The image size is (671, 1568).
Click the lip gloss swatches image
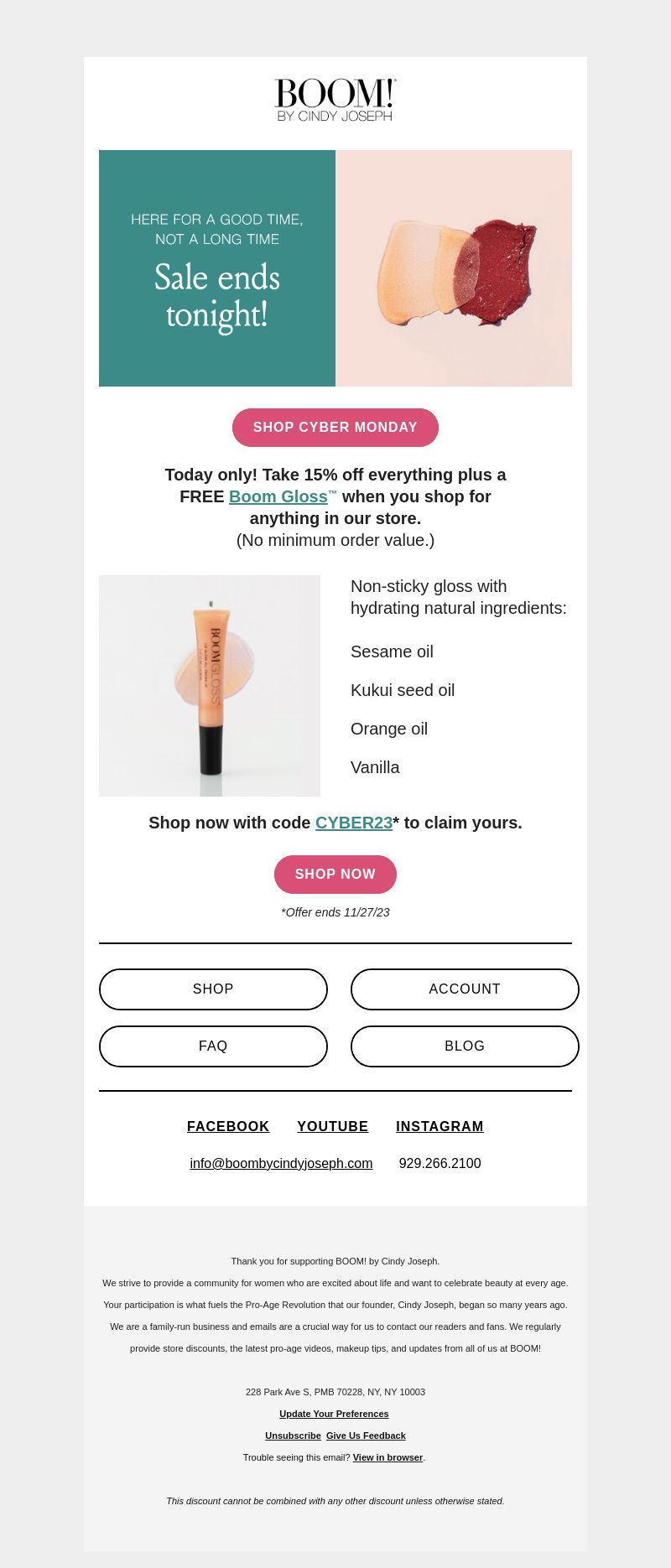[454, 268]
